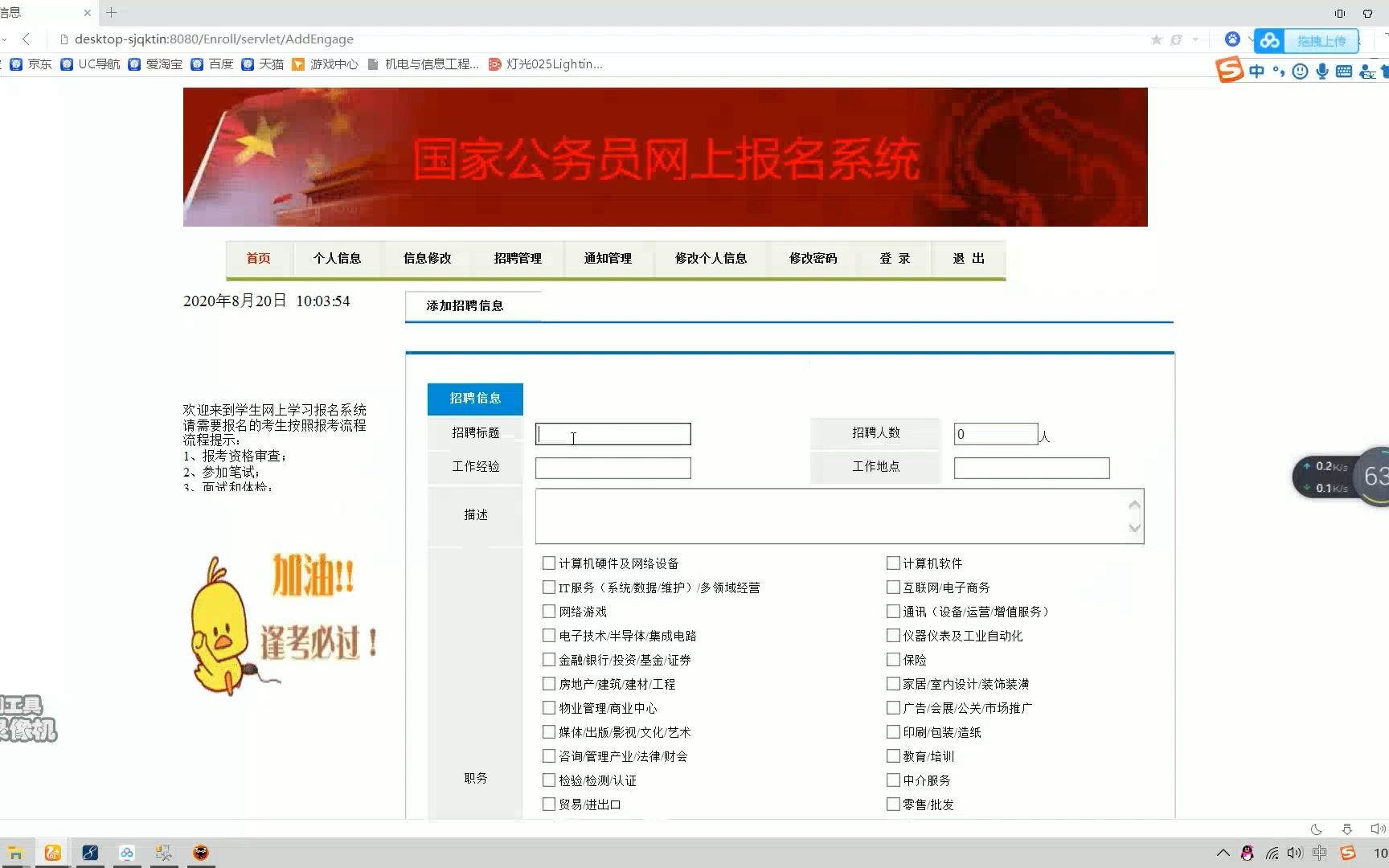Launch UC Browser from the taskbar
The image size is (1389, 868).
pyautogui.click(x=53, y=852)
